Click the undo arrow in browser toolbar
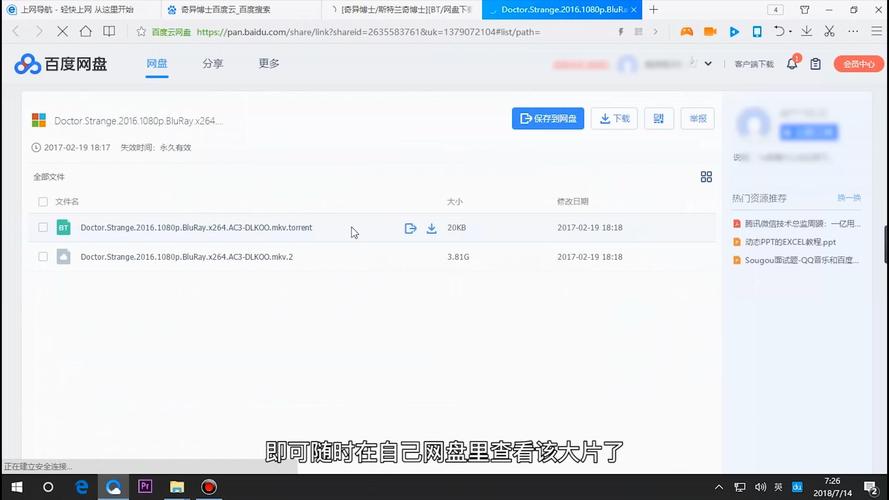The image size is (889, 500). [779, 32]
